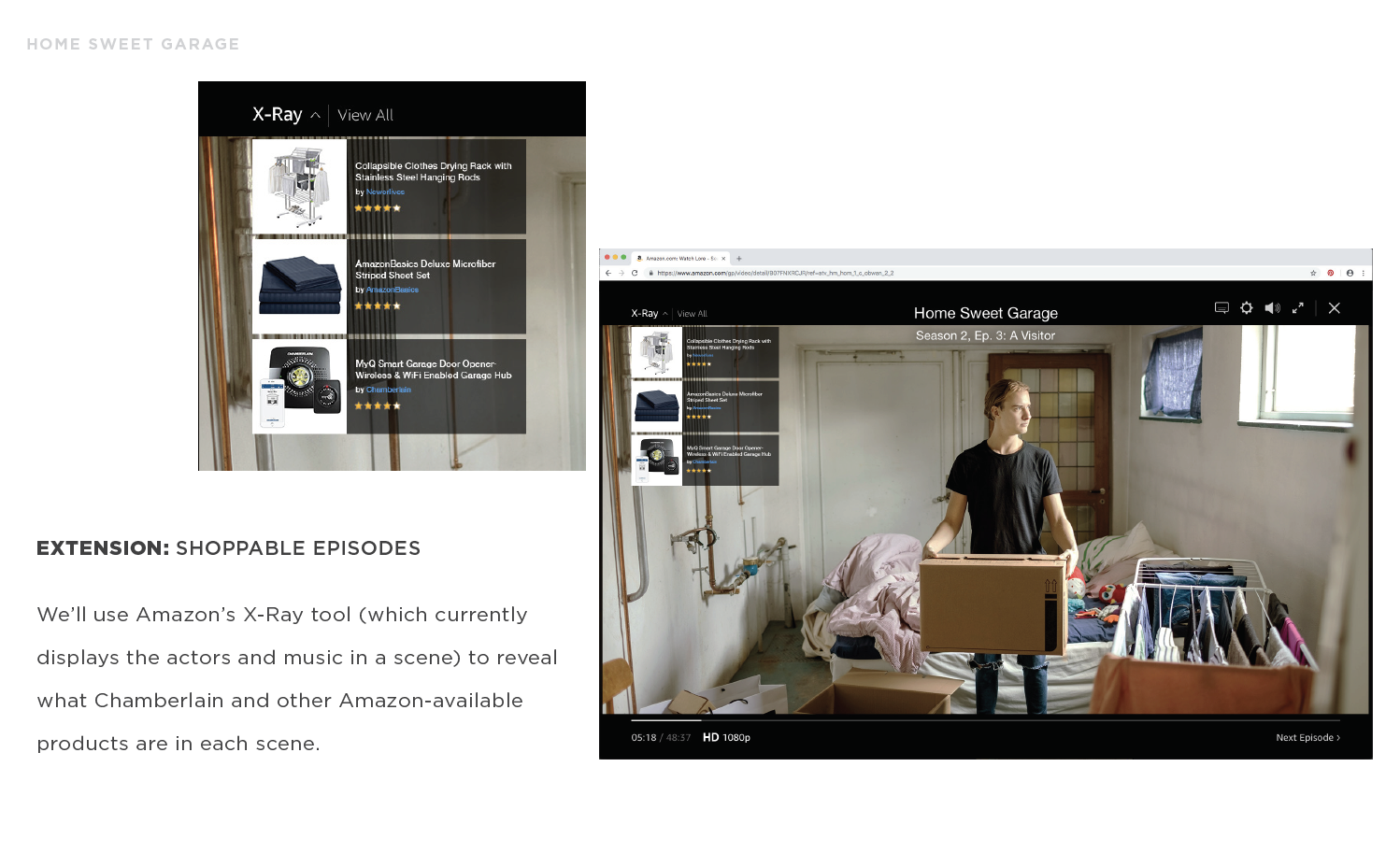Open sheet set thumbnail in browser player
Viewport: 1400px width, 852px height.
[x=657, y=405]
